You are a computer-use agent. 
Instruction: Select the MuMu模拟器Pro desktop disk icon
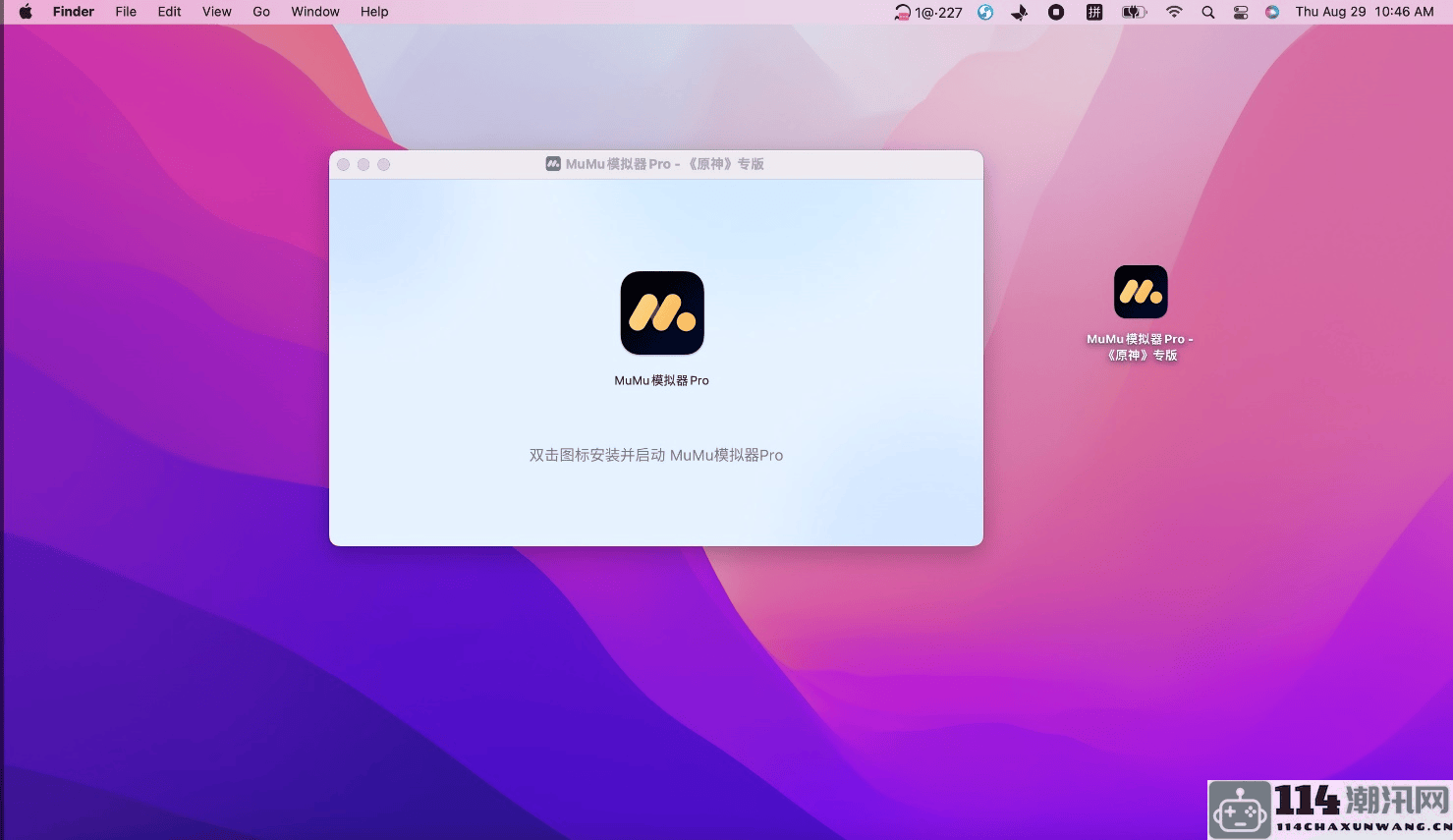point(1141,292)
